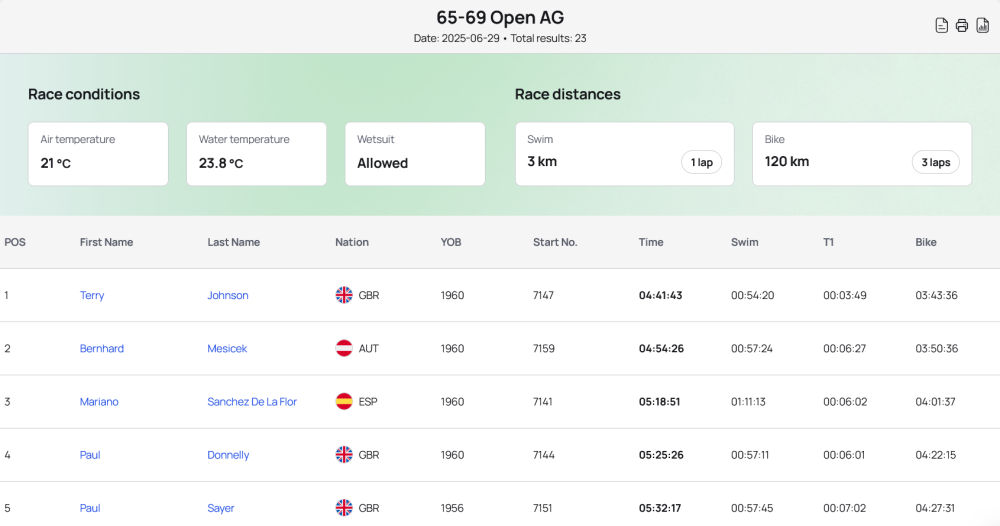Open the Mesicek last name link
The width and height of the screenshot is (1000, 526).
click(x=227, y=348)
